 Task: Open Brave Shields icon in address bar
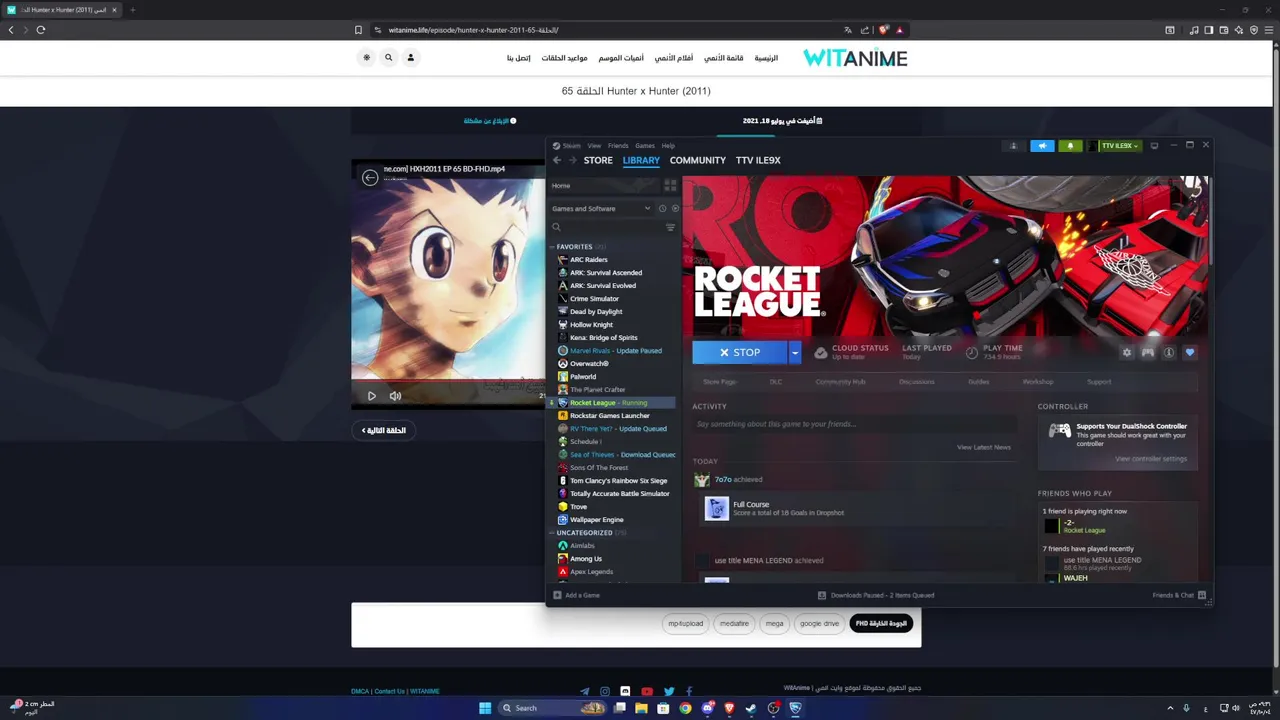[x=884, y=30]
